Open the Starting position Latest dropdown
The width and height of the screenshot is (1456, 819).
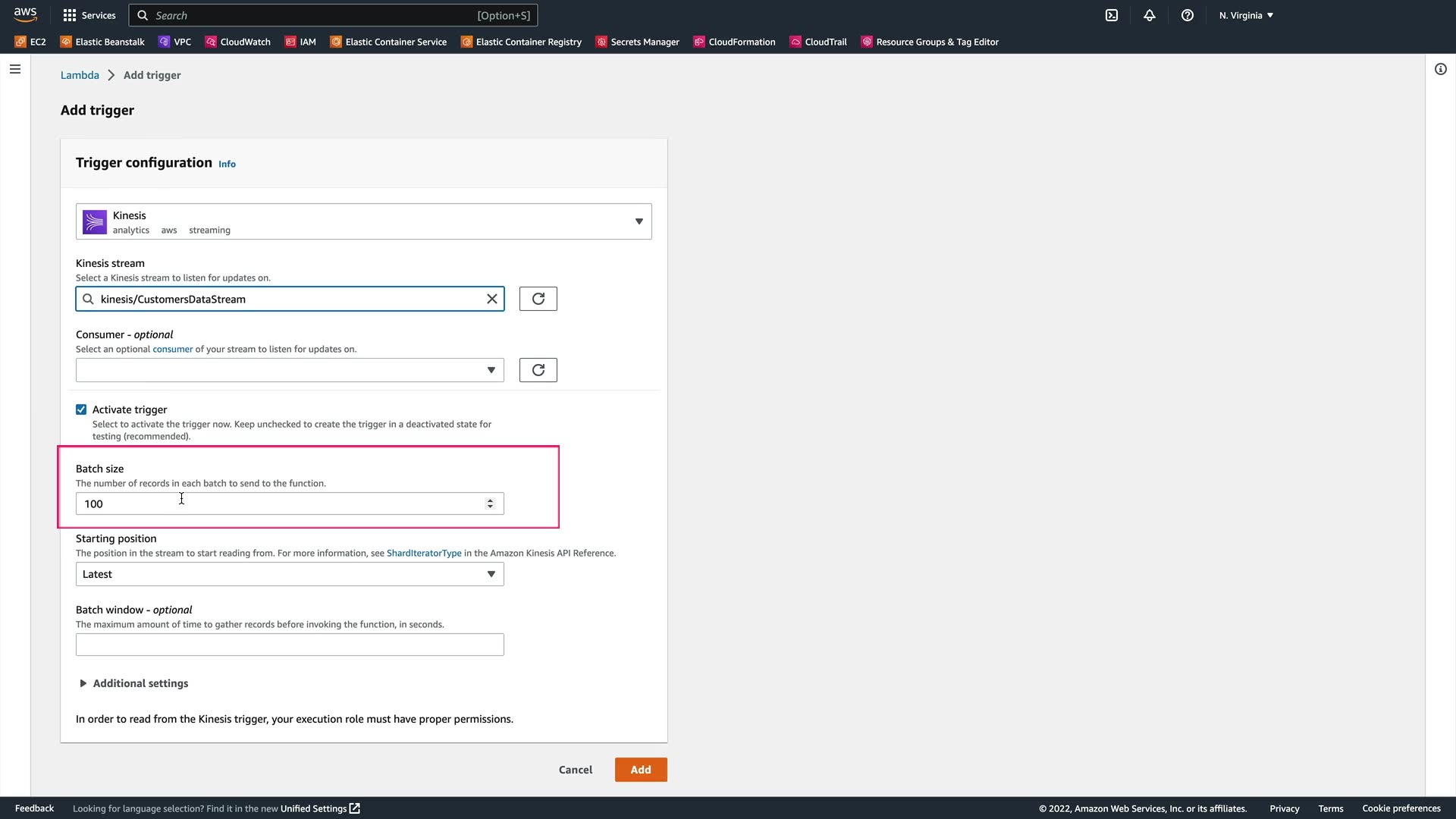pyautogui.click(x=290, y=574)
